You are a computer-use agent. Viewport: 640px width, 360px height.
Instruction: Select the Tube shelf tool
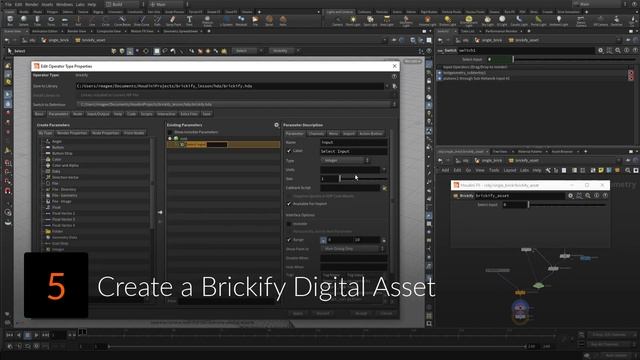pyautogui.click(x=37, y=20)
